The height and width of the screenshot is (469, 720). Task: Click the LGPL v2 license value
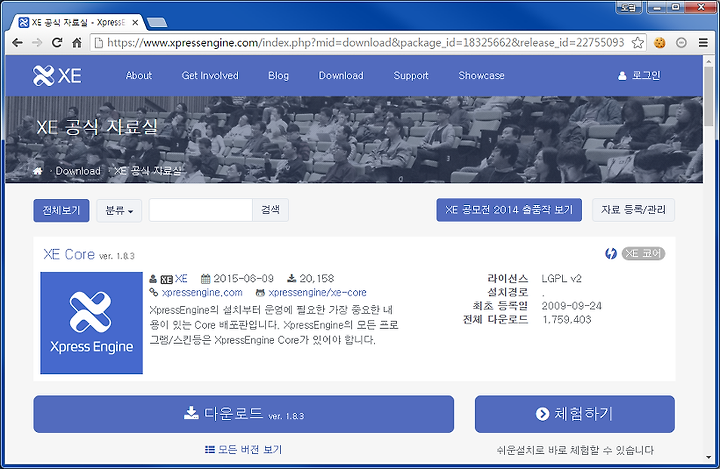tap(561, 278)
